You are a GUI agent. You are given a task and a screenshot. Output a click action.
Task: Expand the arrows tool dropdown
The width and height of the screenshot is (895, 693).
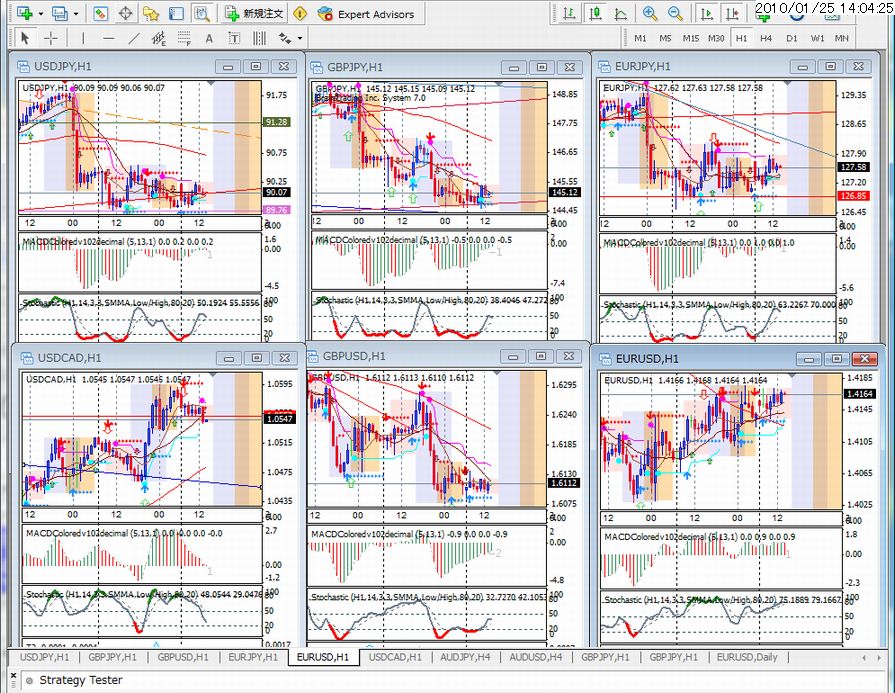point(300,39)
